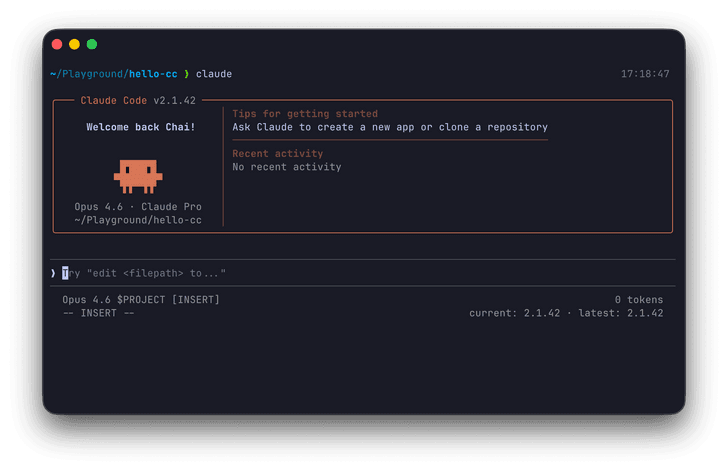Screen dimensions: 728x471
Task: Click the "Opus 4.6 · Claude Pro" model label
Action: pyautogui.click(x=138, y=207)
